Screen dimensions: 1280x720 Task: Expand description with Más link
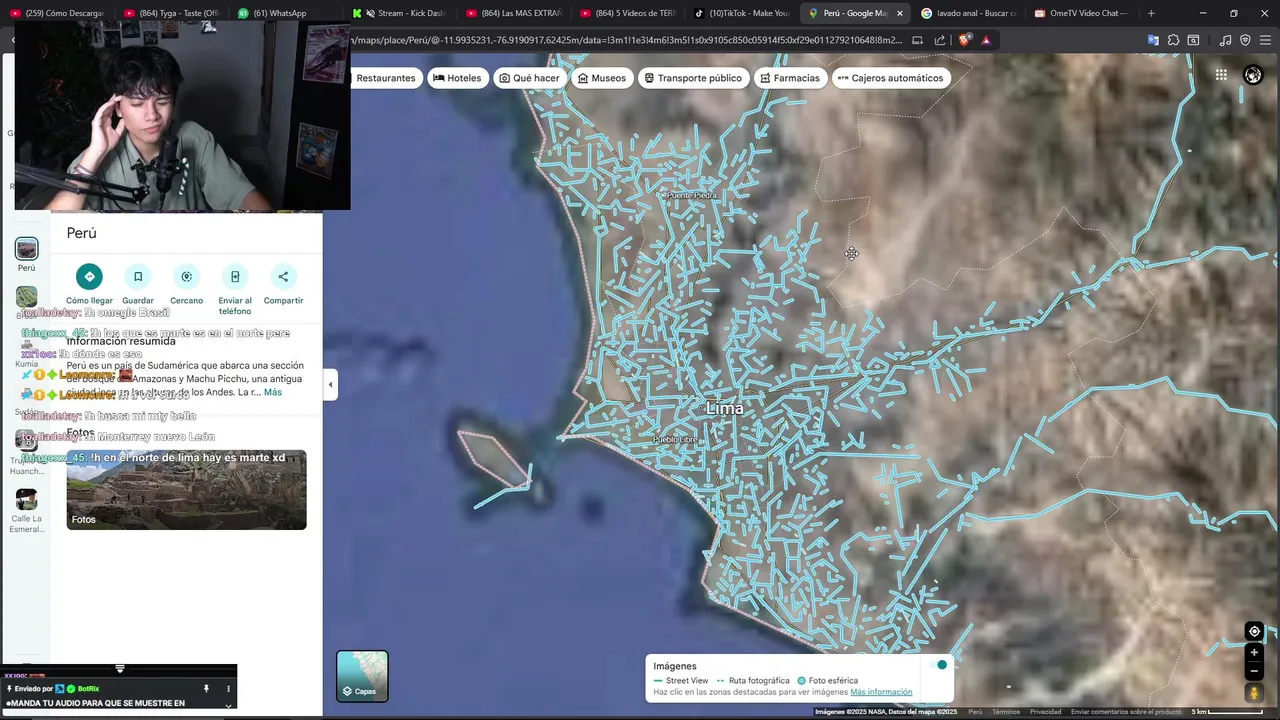coord(273,392)
